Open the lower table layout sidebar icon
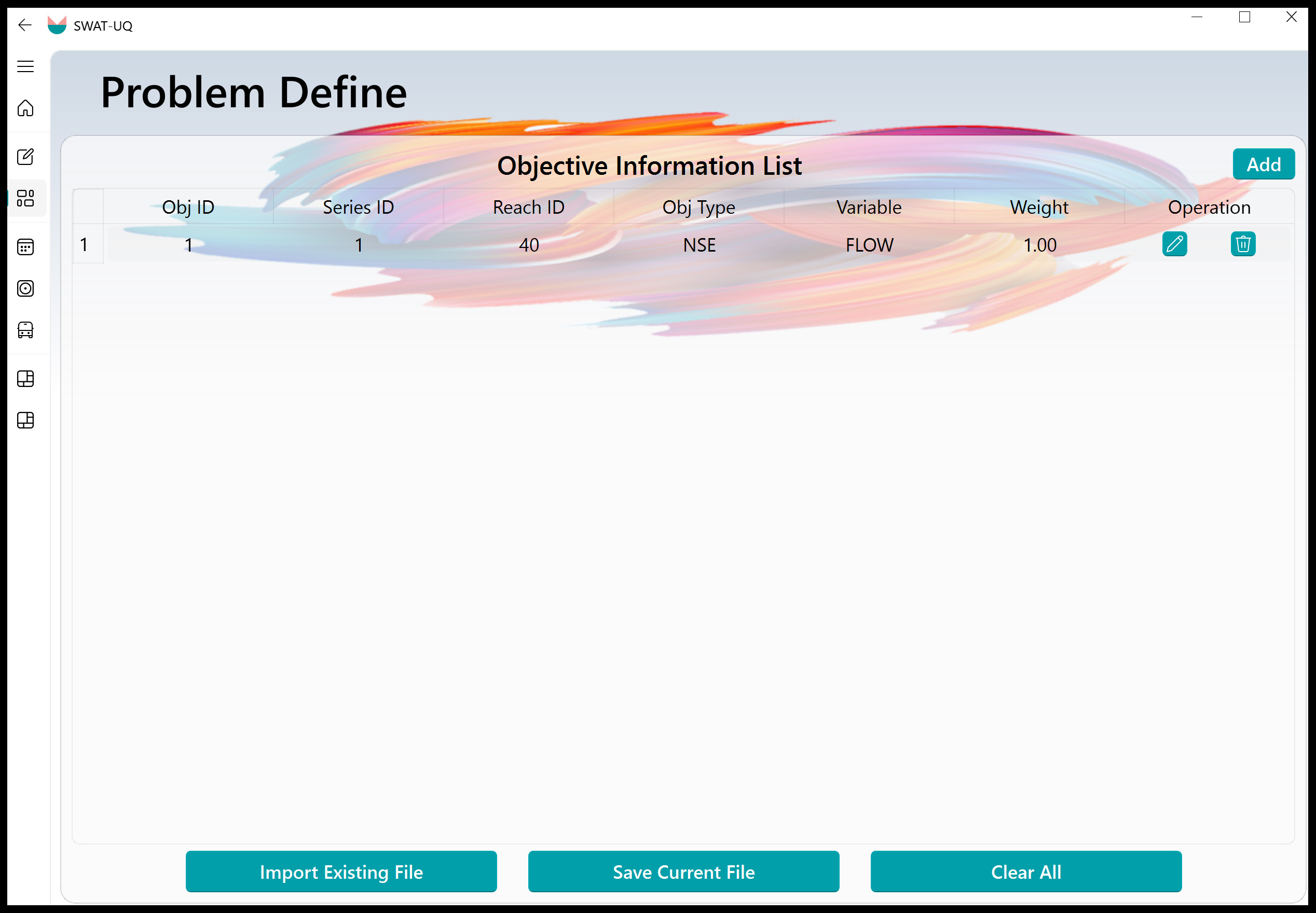Image resolution: width=1316 pixels, height=913 pixels. 25,421
